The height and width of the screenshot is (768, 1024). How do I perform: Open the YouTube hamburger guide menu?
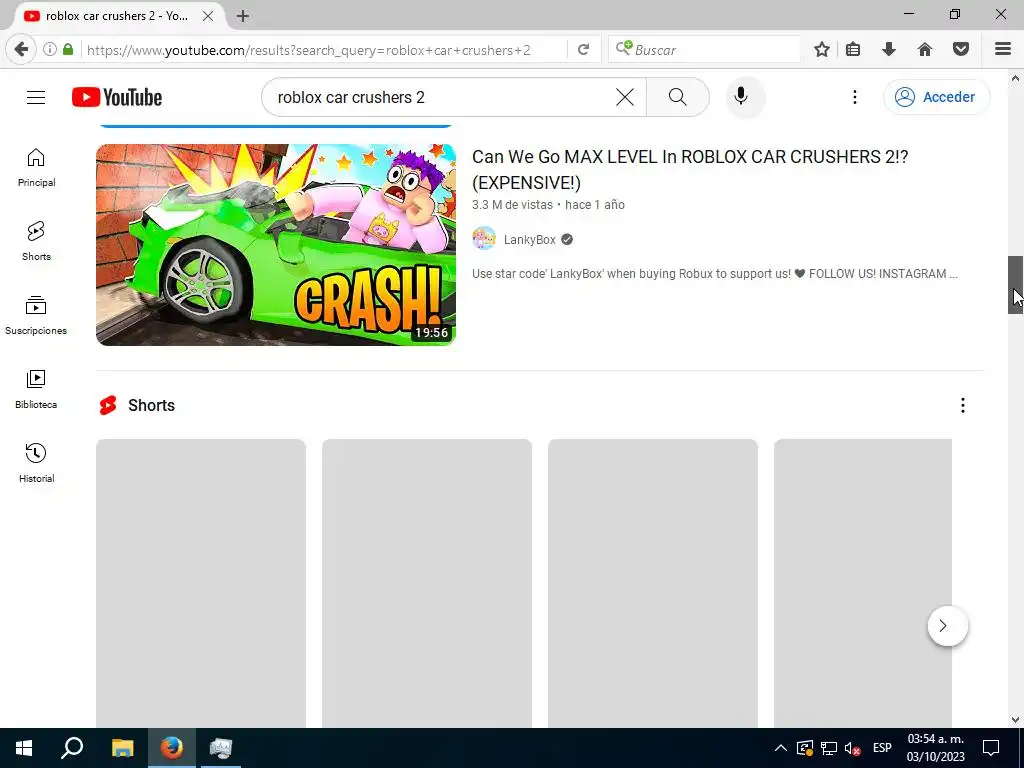coord(36,97)
